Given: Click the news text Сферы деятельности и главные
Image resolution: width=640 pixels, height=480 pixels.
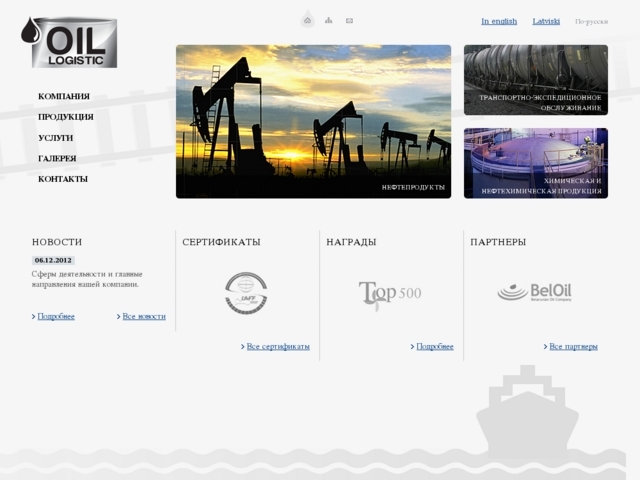Looking at the screenshot, I should [x=87, y=274].
